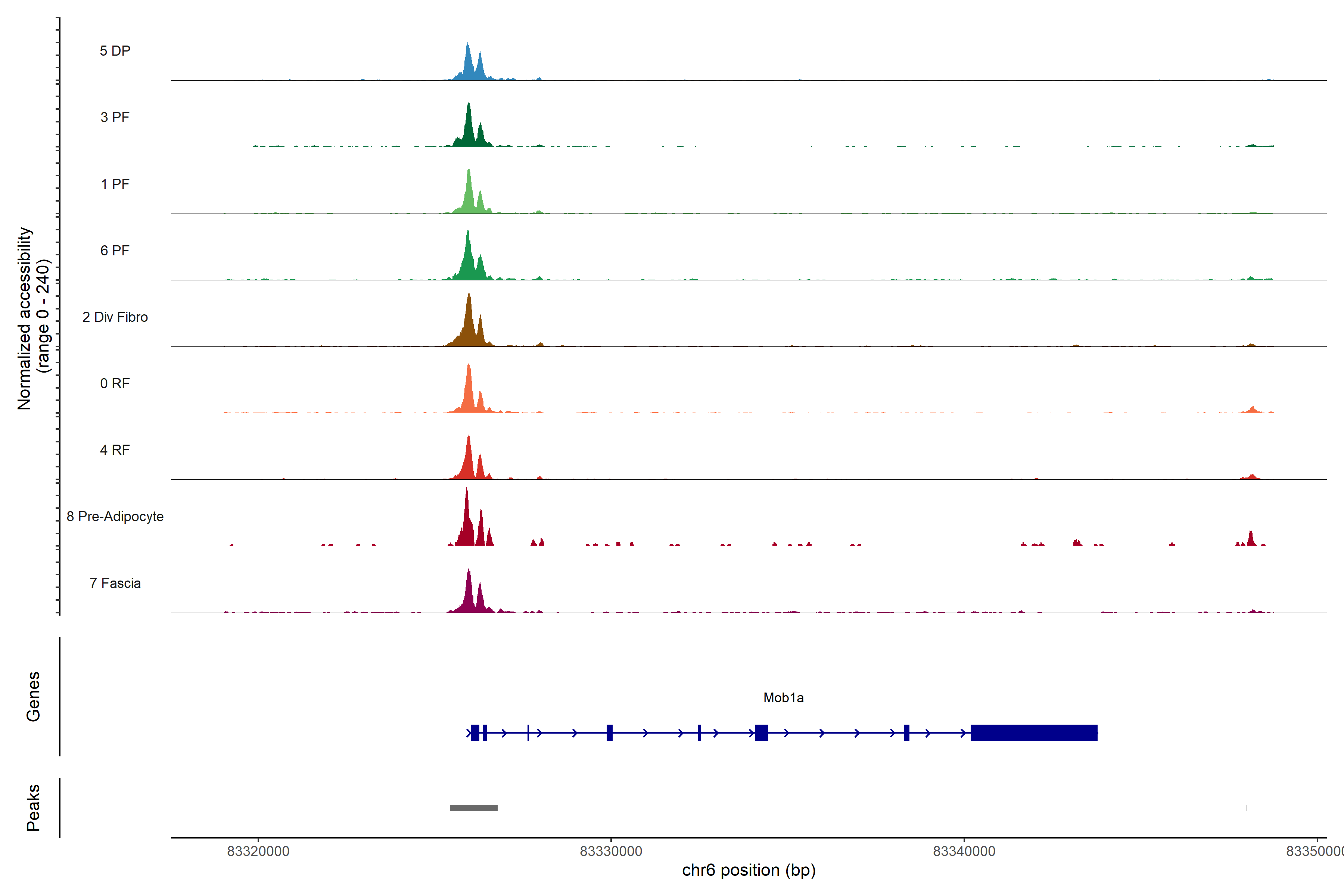This screenshot has width=1344, height=896.
Task: Click the 5 DP track label
Action: [x=115, y=51]
